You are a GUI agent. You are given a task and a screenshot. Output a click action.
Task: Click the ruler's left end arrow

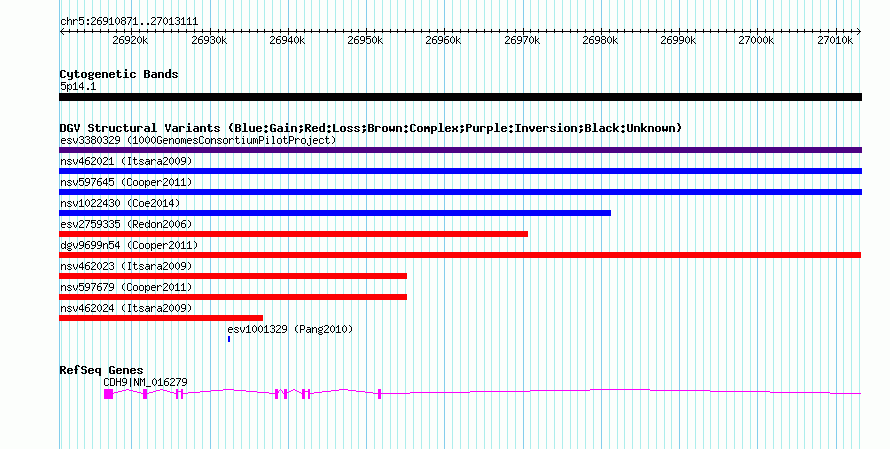[x=62, y=32]
